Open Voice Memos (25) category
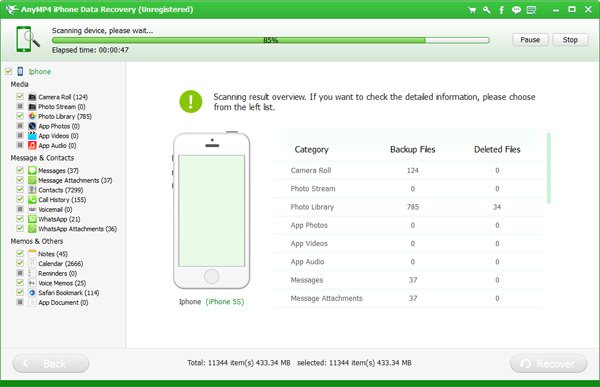The height and width of the screenshot is (387, 600). [62, 283]
